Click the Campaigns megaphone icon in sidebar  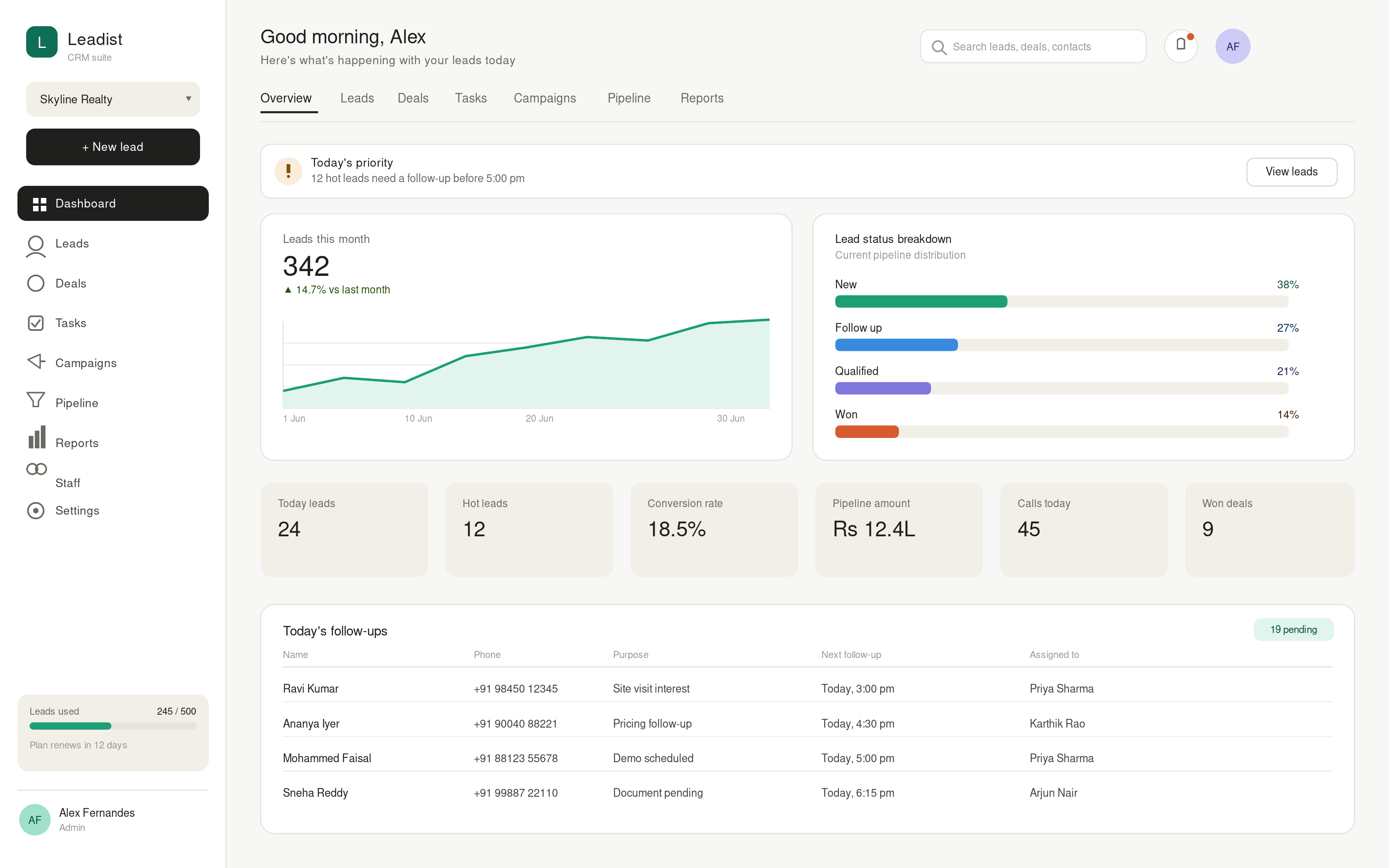click(x=35, y=362)
